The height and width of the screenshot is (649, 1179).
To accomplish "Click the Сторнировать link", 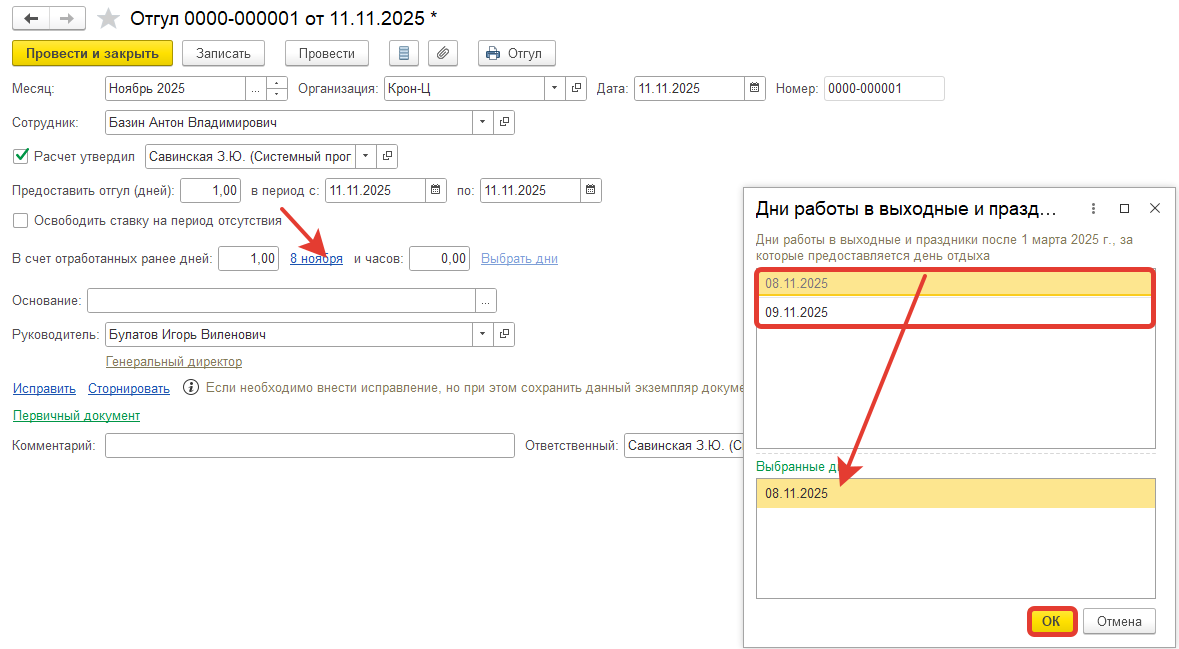I will click(129, 388).
